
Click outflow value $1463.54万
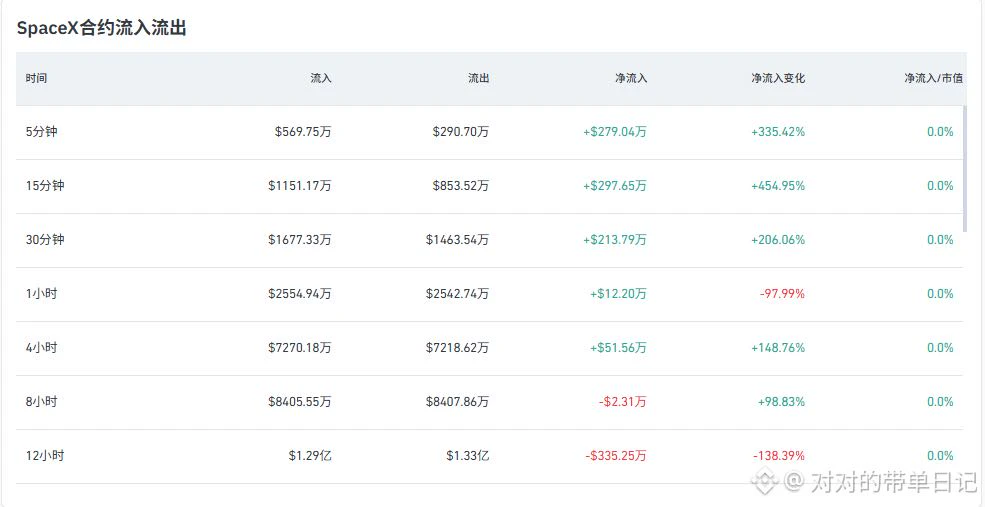click(x=457, y=240)
